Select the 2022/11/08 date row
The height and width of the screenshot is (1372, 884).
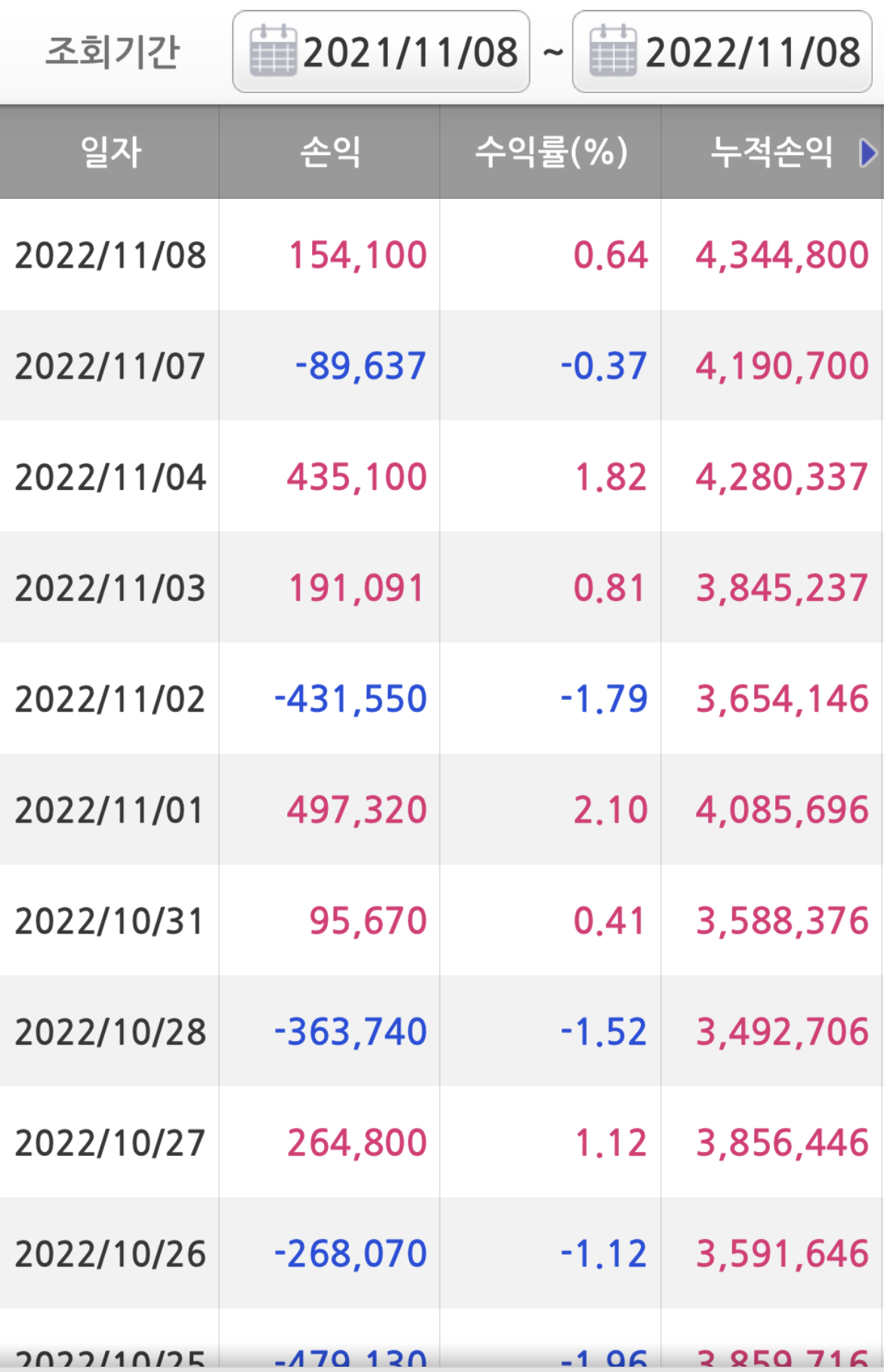(442, 255)
